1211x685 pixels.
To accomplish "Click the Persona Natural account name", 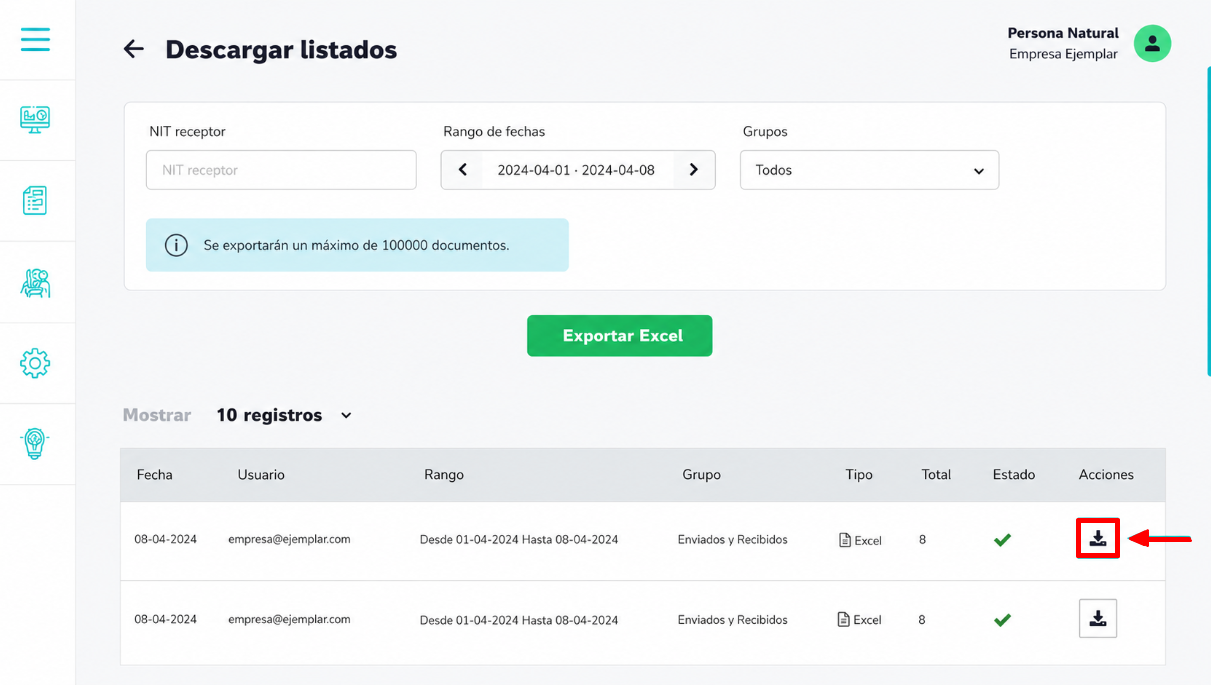I will pos(1063,33).
